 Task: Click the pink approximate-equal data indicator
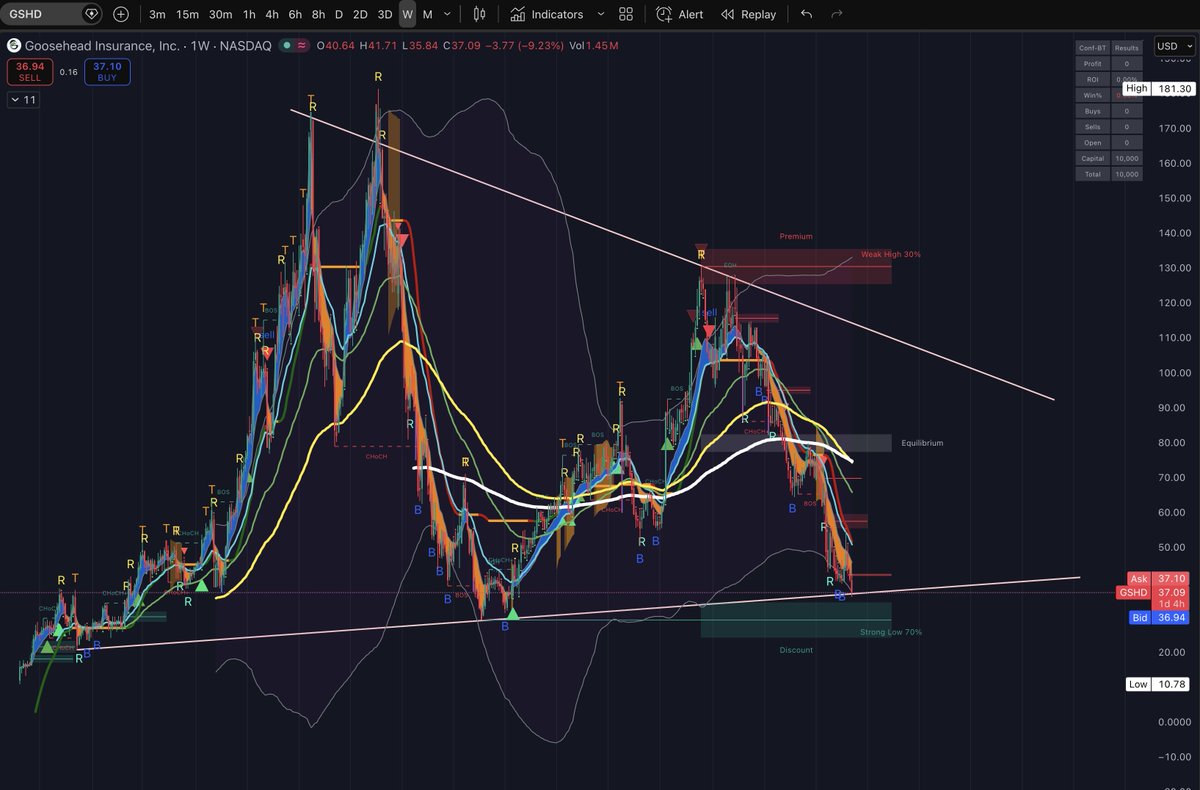coord(301,46)
